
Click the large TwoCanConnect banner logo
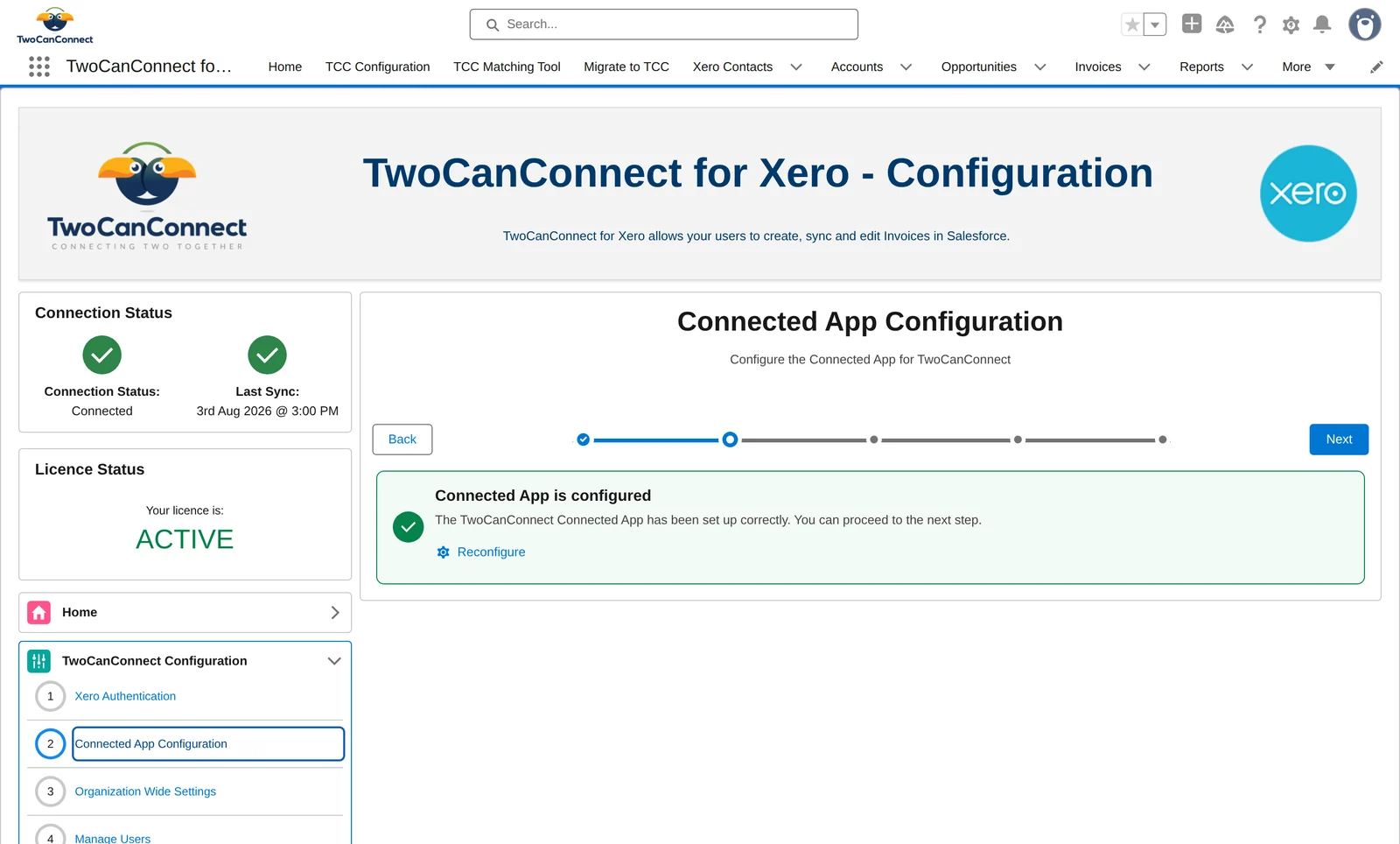(x=147, y=196)
